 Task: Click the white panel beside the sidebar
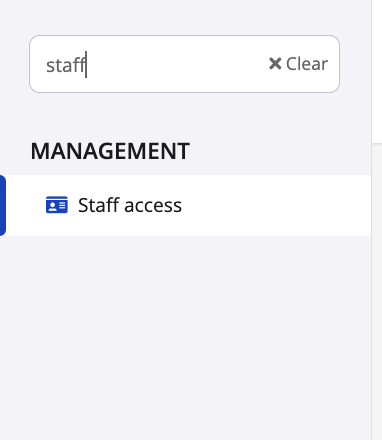click(x=377, y=70)
